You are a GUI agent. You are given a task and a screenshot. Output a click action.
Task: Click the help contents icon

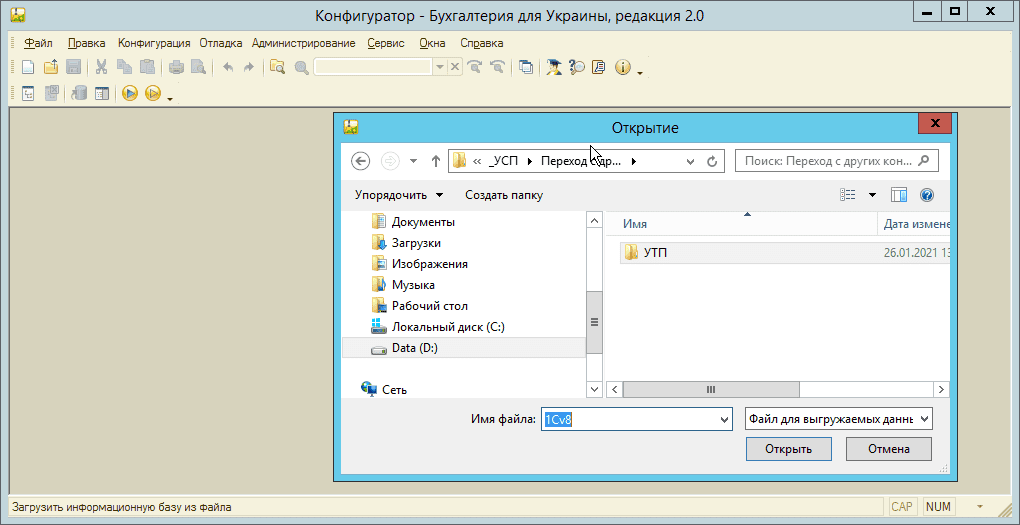(x=598, y=67)
